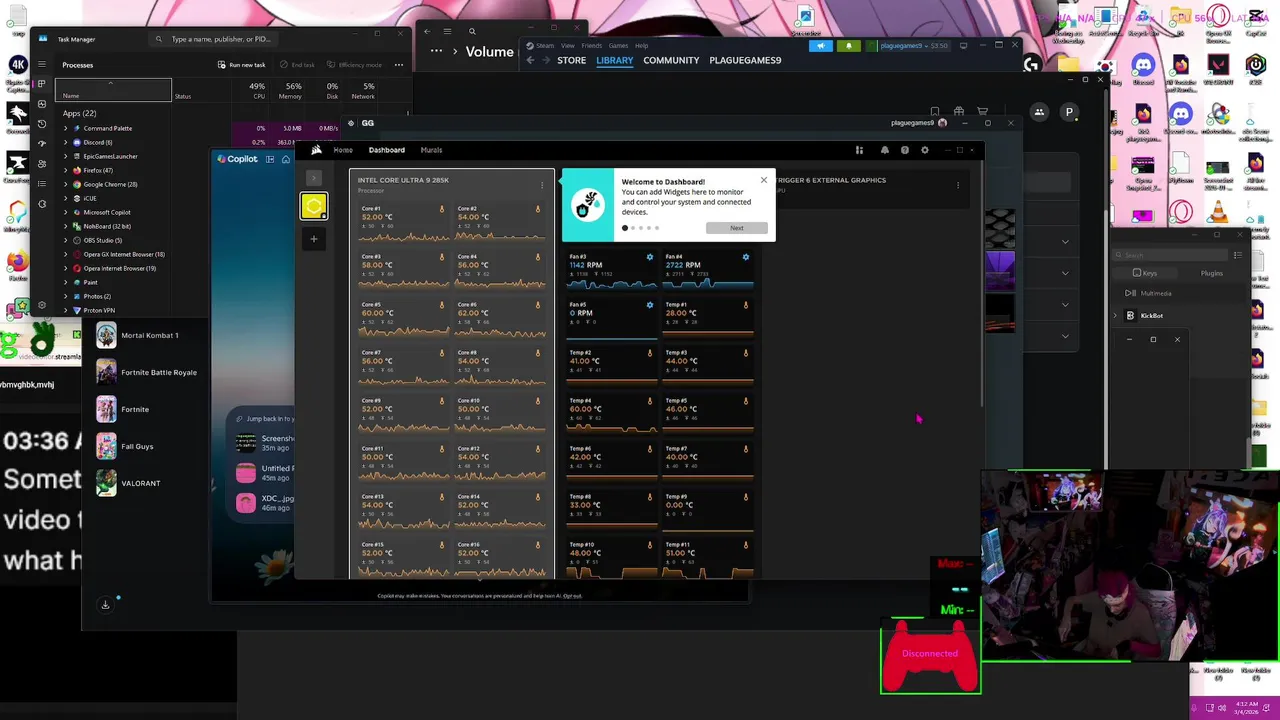
Task: Open the Performance page in Task Manager
Action: pyautogui.click(x=42, y=104)
